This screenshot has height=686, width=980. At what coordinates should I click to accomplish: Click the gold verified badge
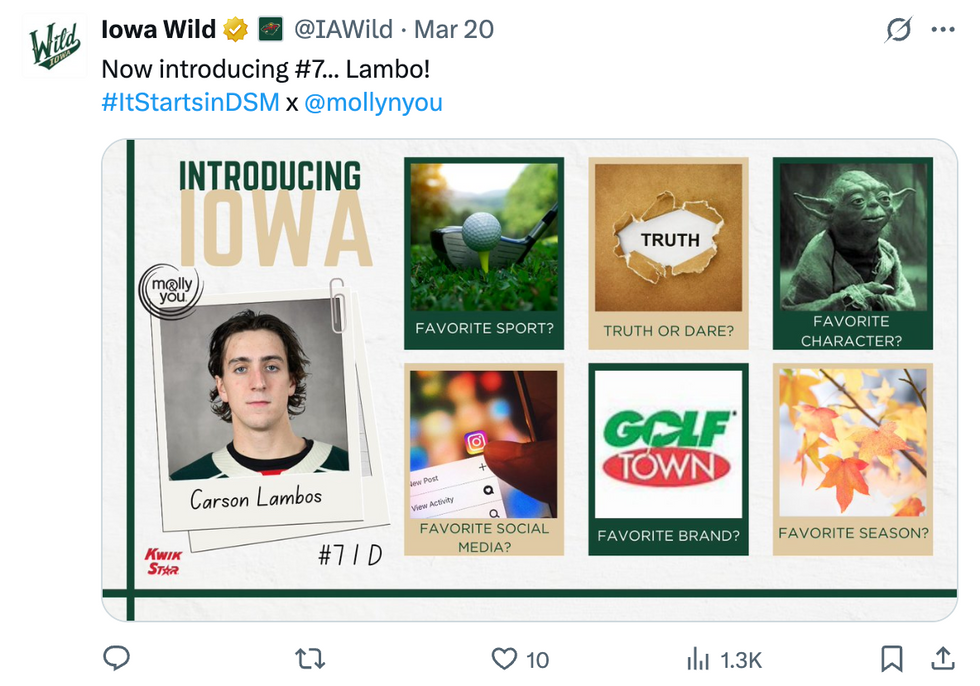235,30
